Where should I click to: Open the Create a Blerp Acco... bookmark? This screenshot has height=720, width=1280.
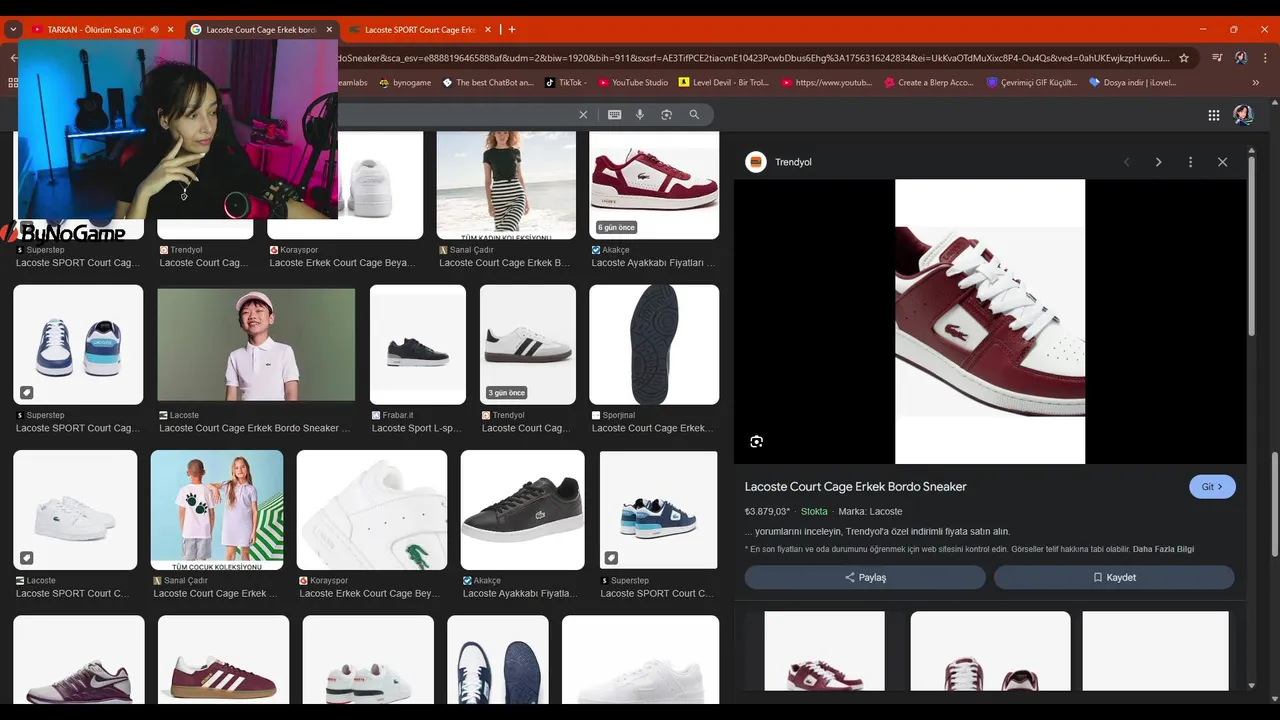(x=929, y=83)
